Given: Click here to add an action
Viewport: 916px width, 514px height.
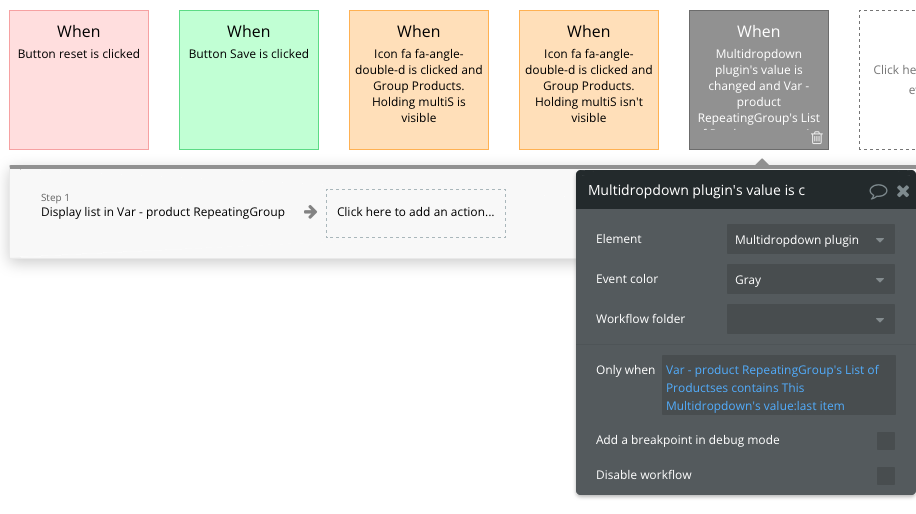Looking at the screenshot, I should coord(416,213).
